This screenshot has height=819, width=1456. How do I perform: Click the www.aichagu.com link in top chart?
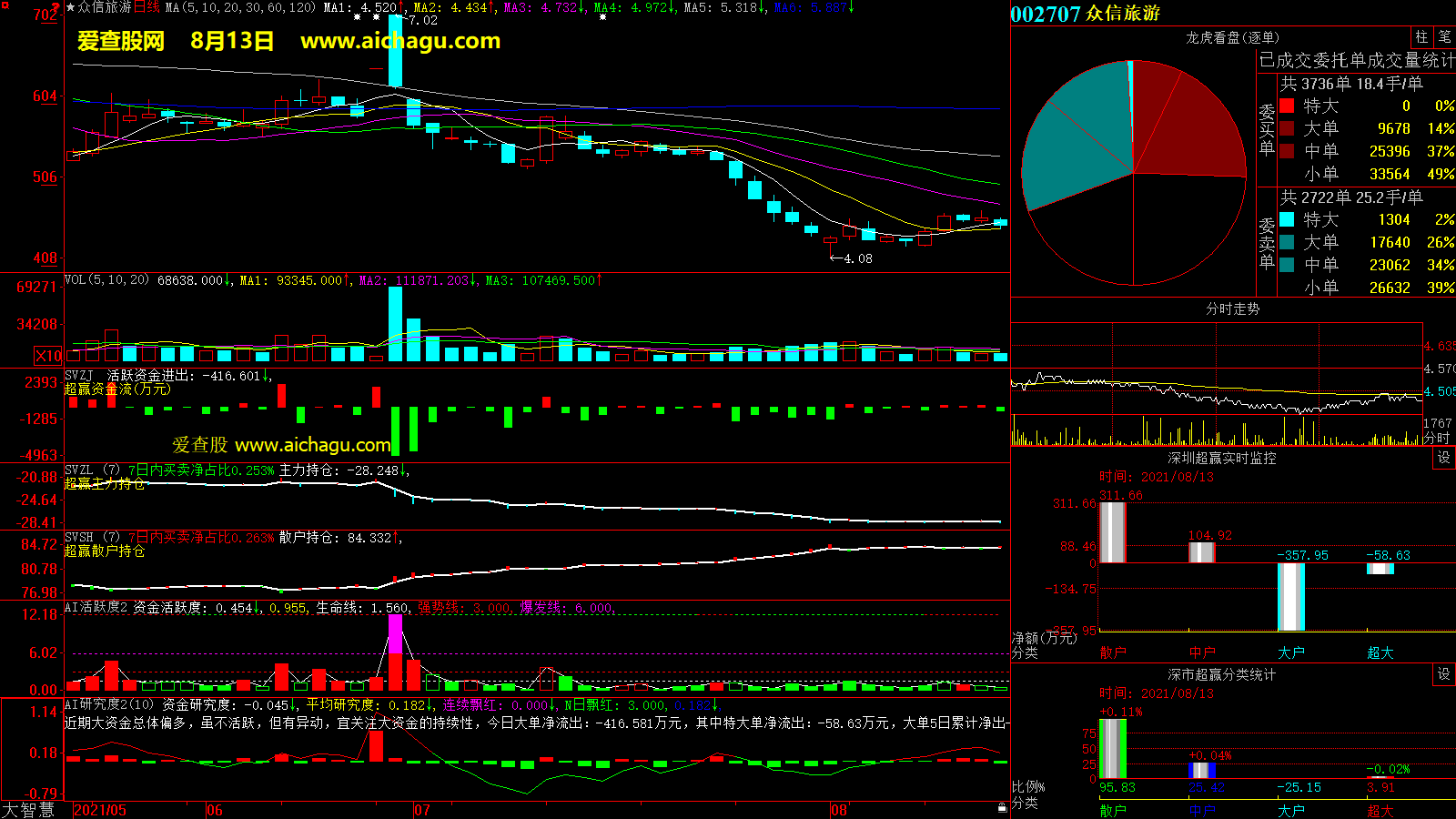[x=400, y=41]
